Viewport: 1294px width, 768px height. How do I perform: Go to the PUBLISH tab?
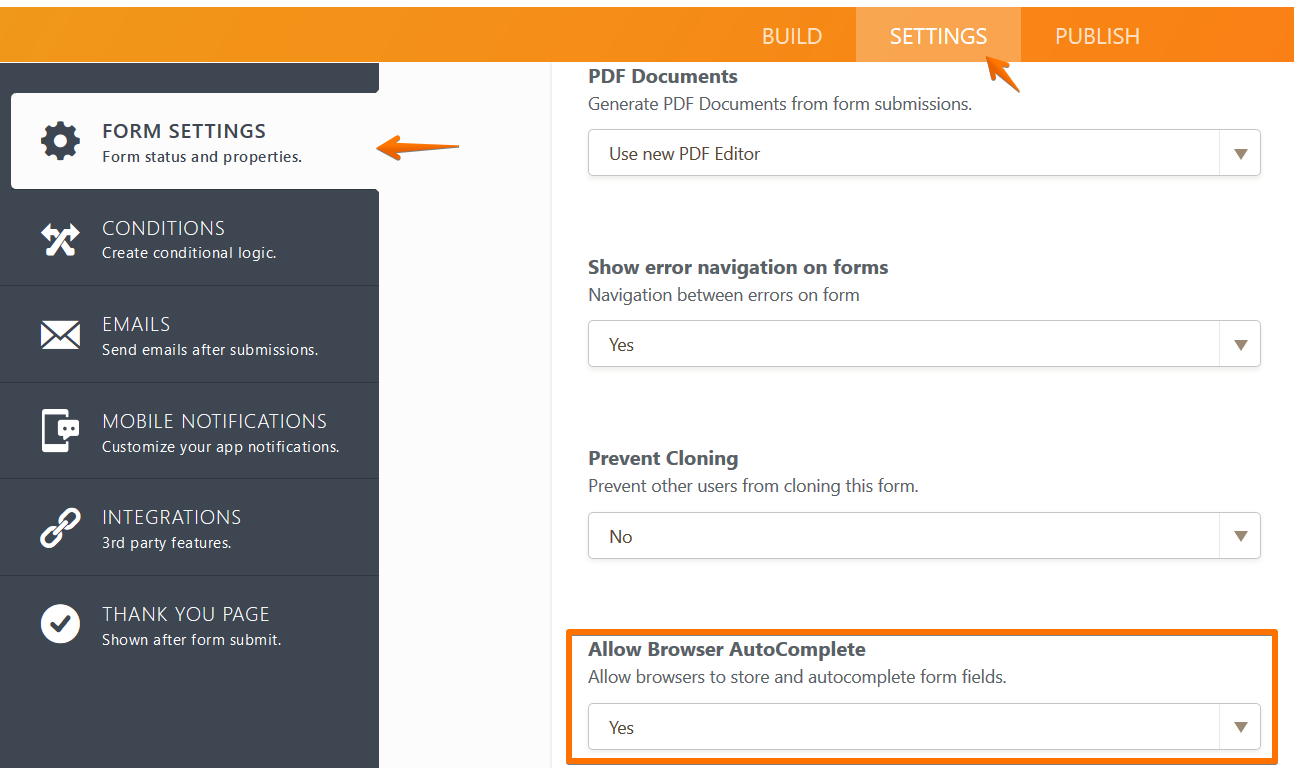(1097, 36)
